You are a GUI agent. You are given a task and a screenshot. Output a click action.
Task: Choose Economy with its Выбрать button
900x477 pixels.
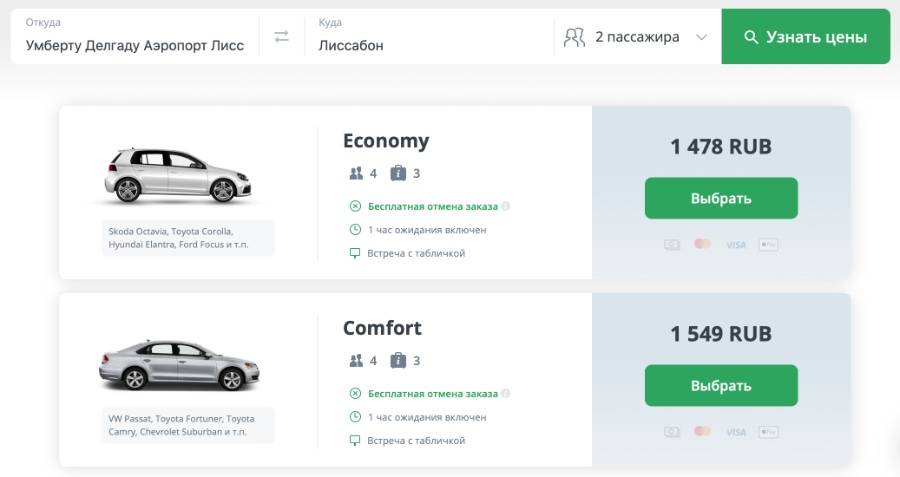[721, 198]
